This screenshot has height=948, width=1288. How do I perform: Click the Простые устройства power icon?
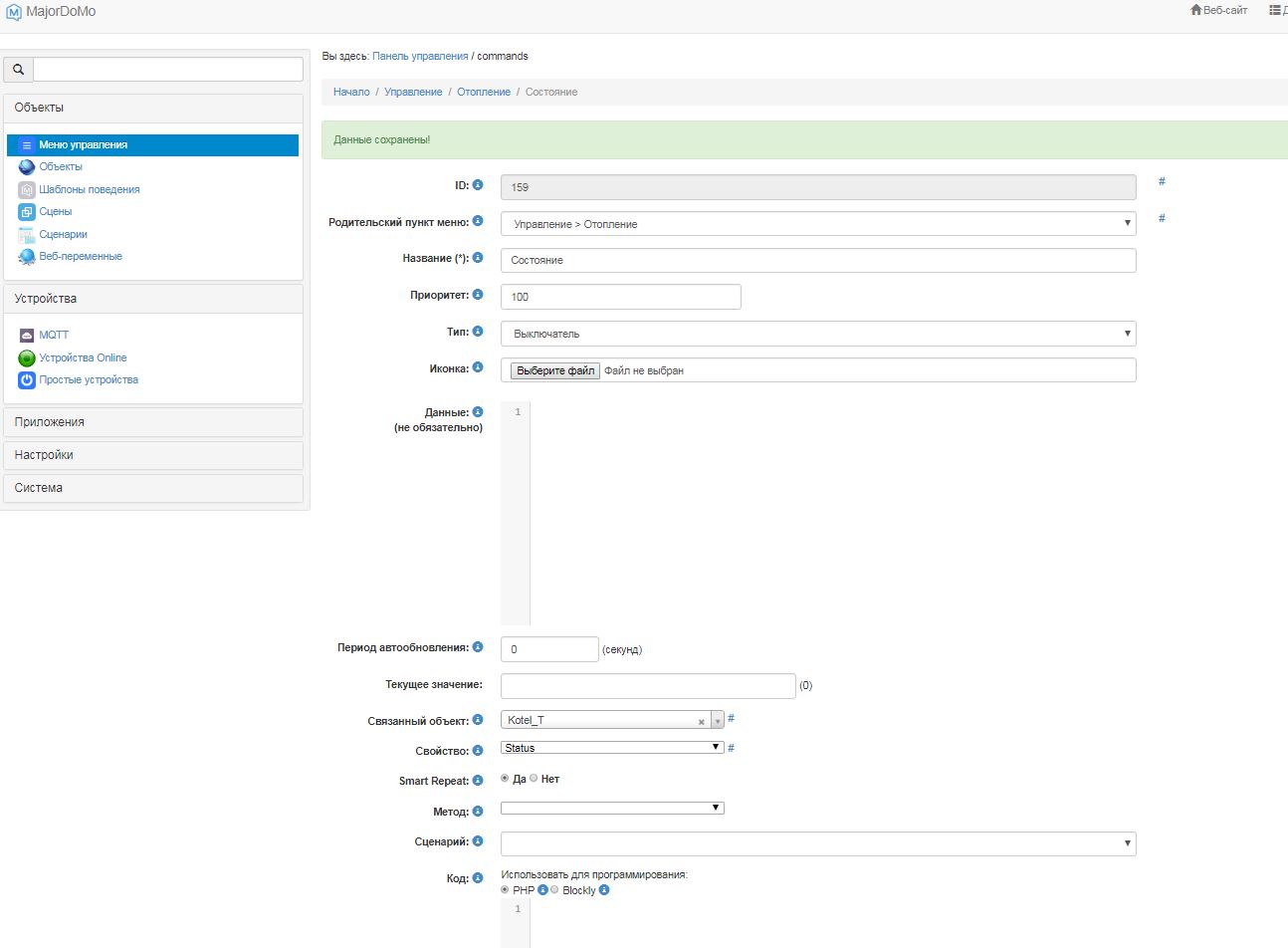[x=27, y=380]
